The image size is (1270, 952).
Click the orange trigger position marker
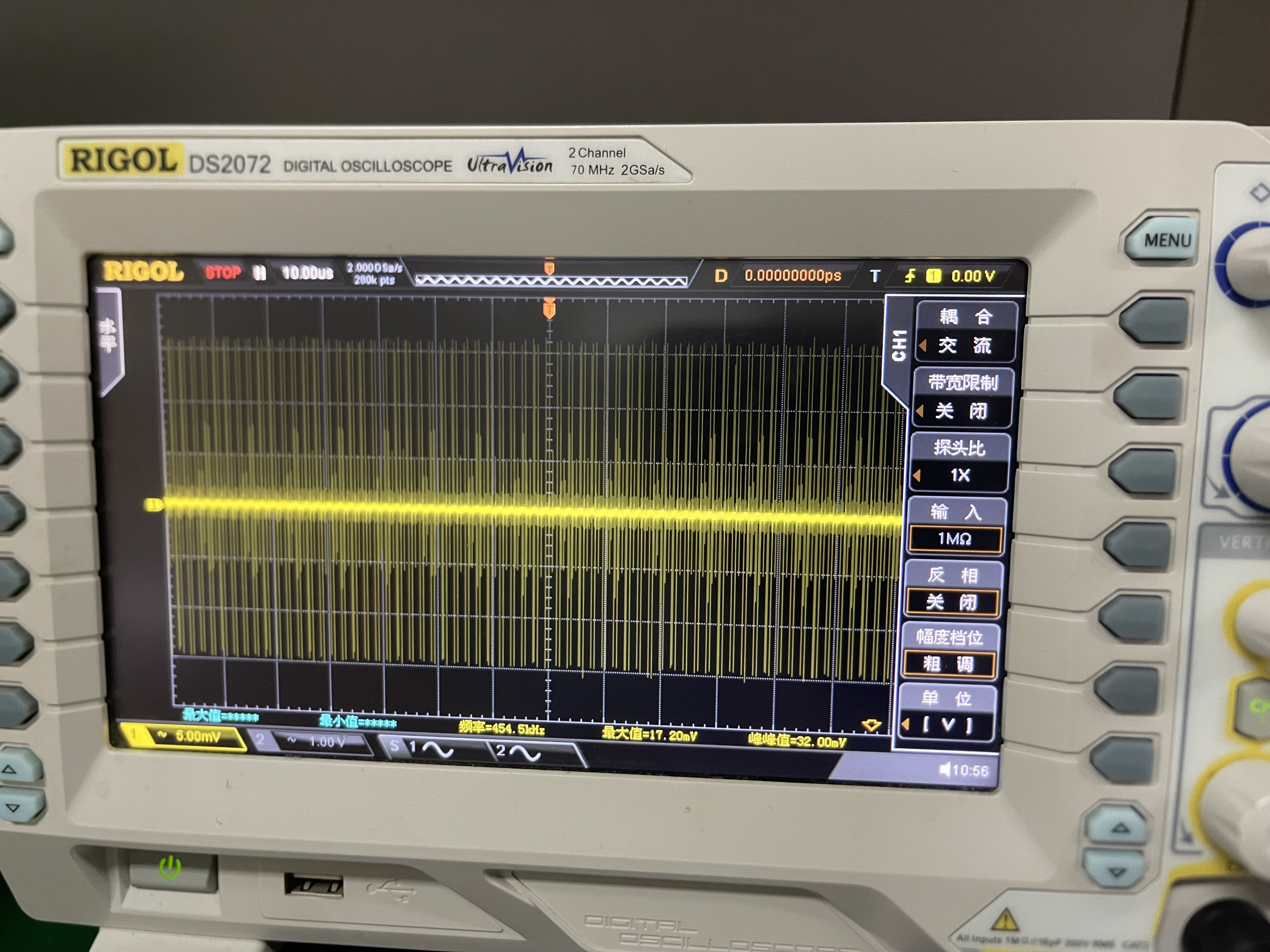(x=549, y=310)
